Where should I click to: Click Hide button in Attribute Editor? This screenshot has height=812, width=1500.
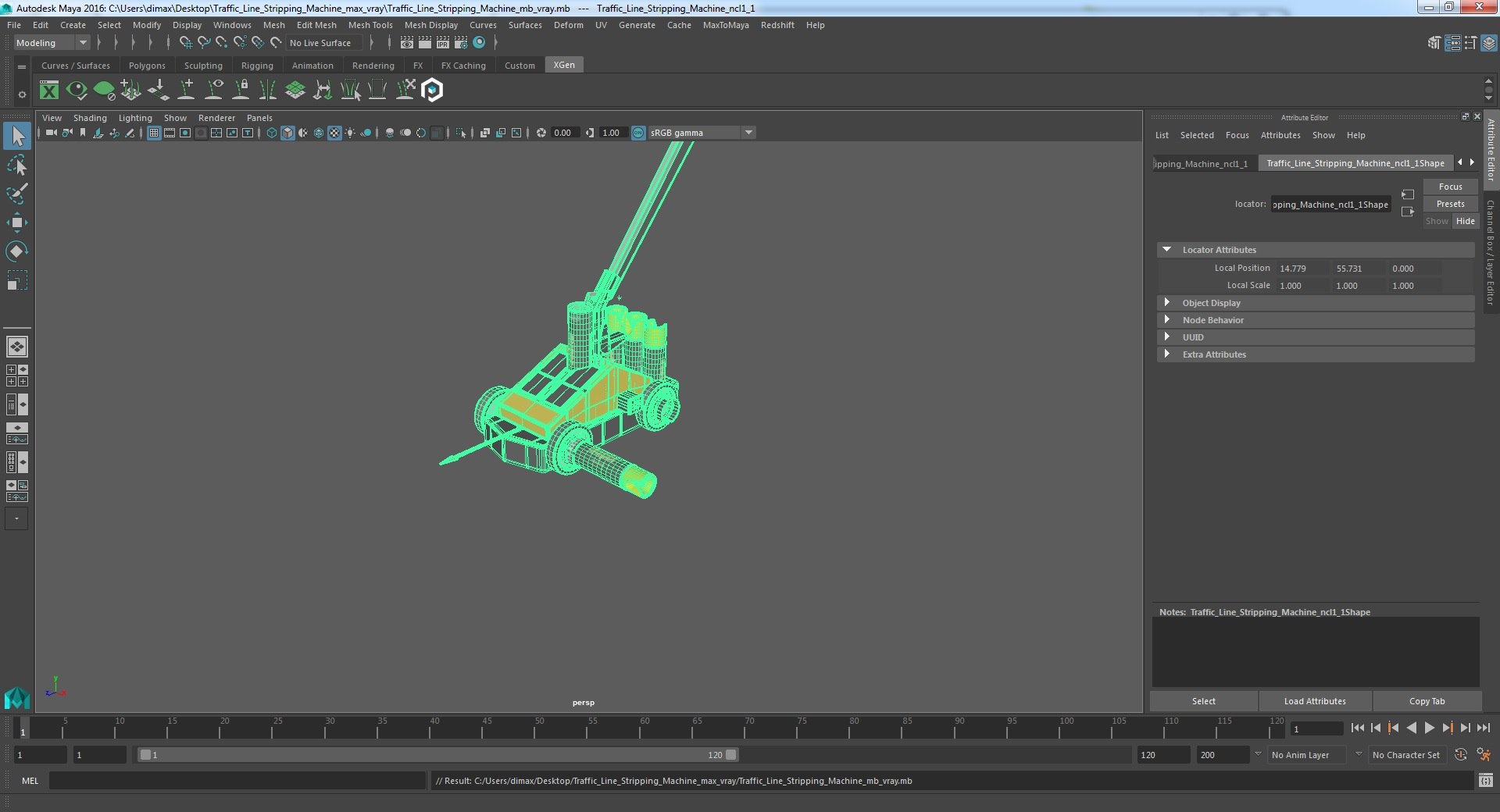1466,221
